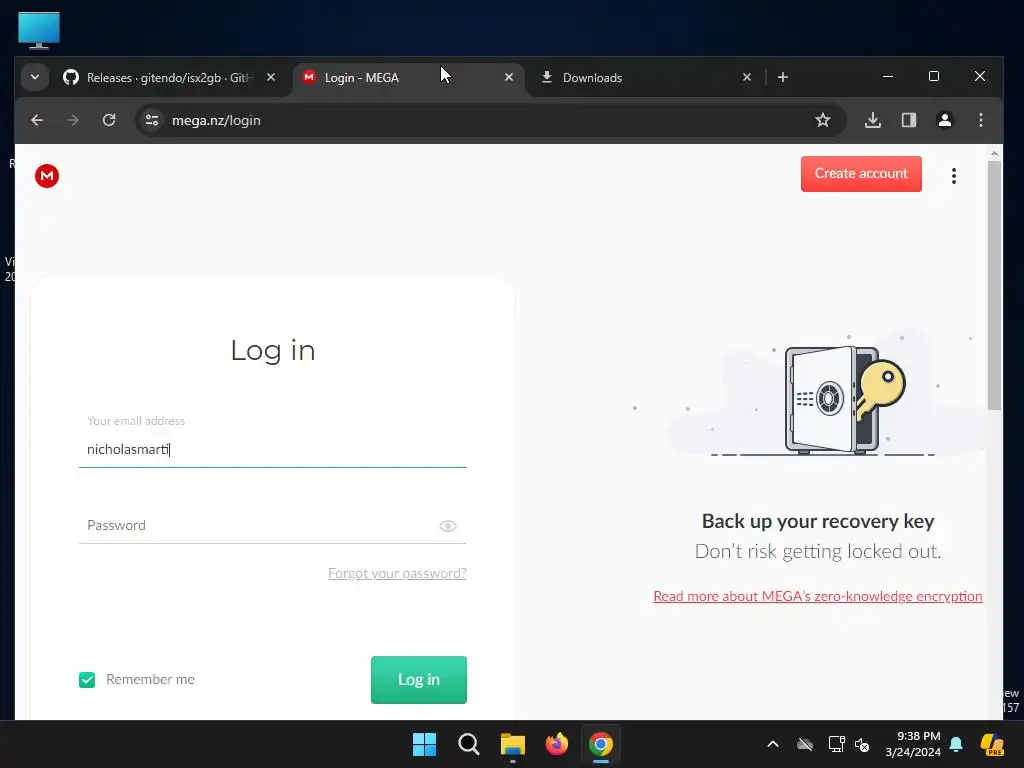
Task: Open Forgot your password link
Action: pyautogui.click(x=397, y=573)
